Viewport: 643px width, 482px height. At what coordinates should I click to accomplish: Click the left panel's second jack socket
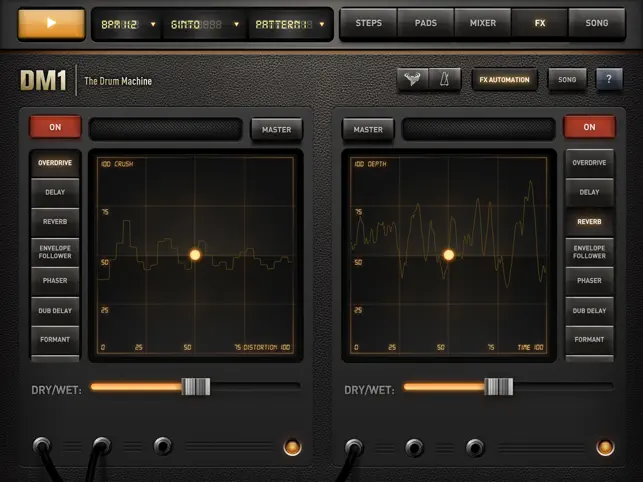(102, 445)
